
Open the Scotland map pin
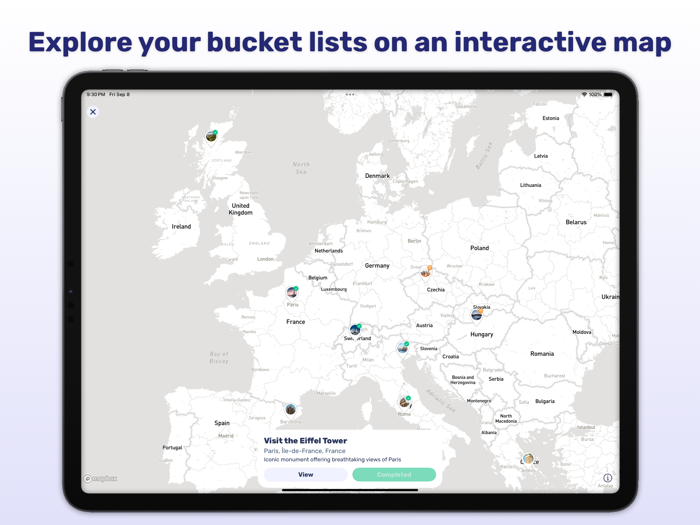tap(211, 137)
